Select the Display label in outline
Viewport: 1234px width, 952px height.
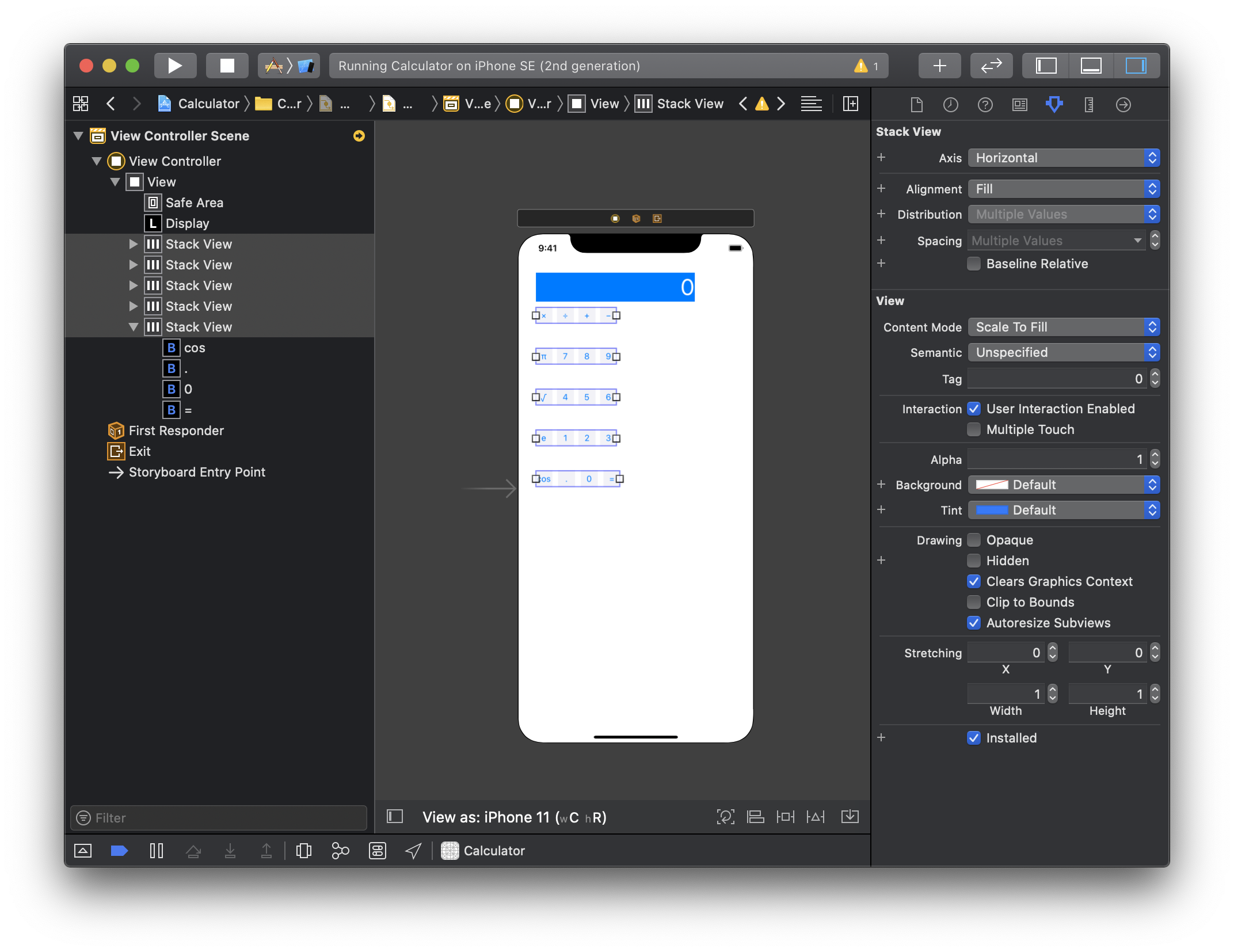(187, 223)
